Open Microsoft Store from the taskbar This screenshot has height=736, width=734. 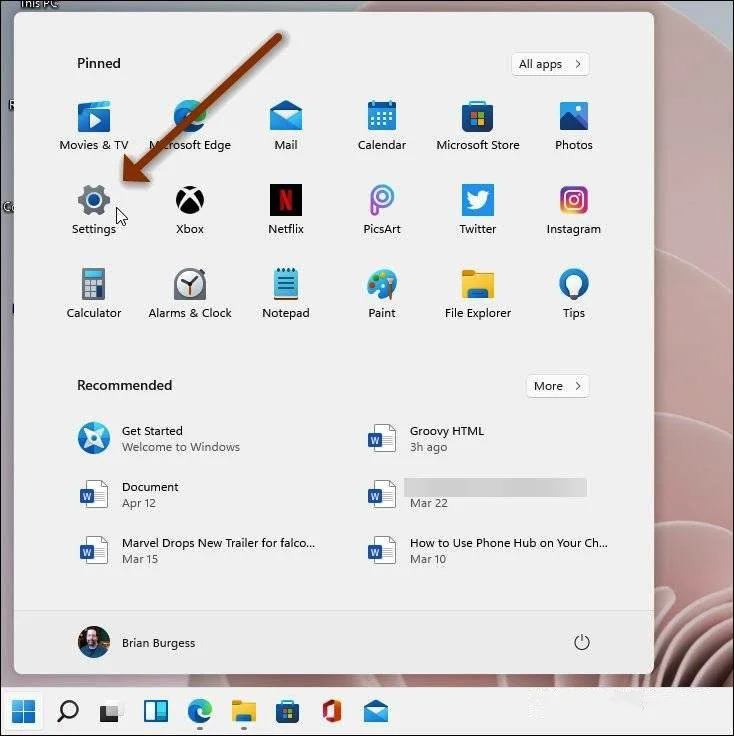288,711
